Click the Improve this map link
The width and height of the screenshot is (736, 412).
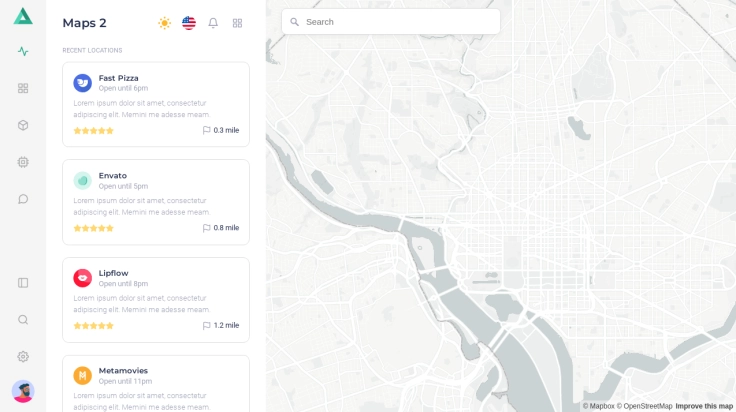[x=704, y=406]
